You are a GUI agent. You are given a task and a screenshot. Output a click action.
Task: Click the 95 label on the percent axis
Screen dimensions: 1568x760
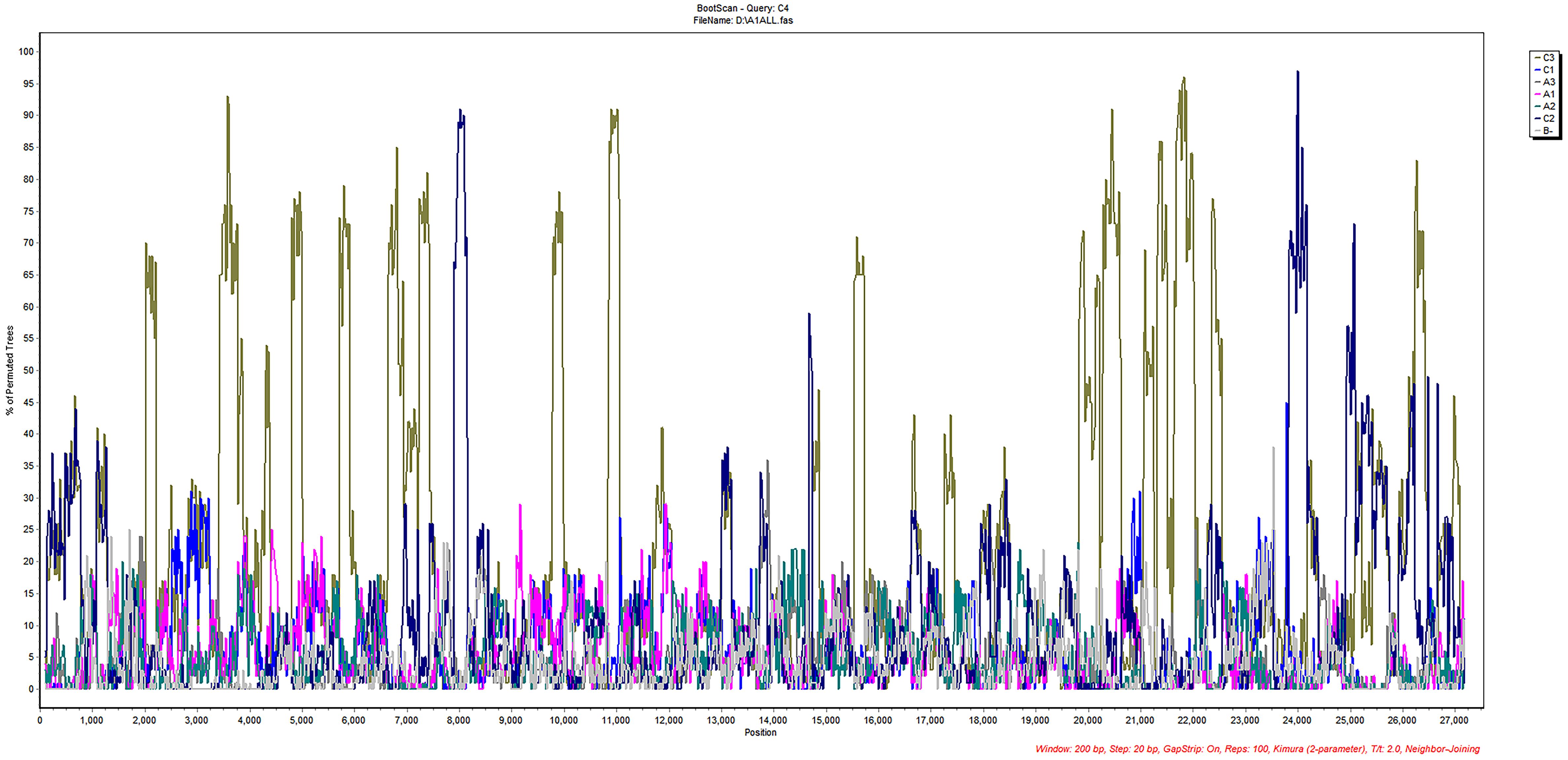tap(29, 84)
